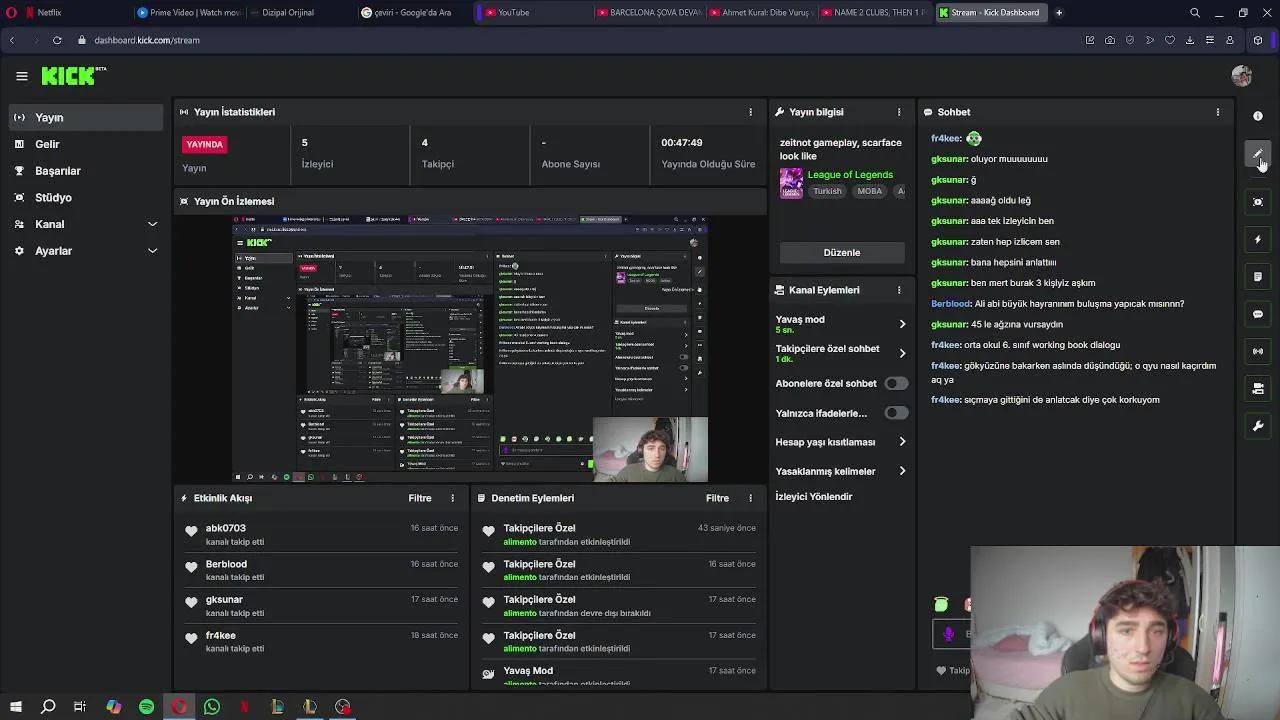Enable Abonelere özel sohbet
1280x720 pixels.
tap(896, 382)
